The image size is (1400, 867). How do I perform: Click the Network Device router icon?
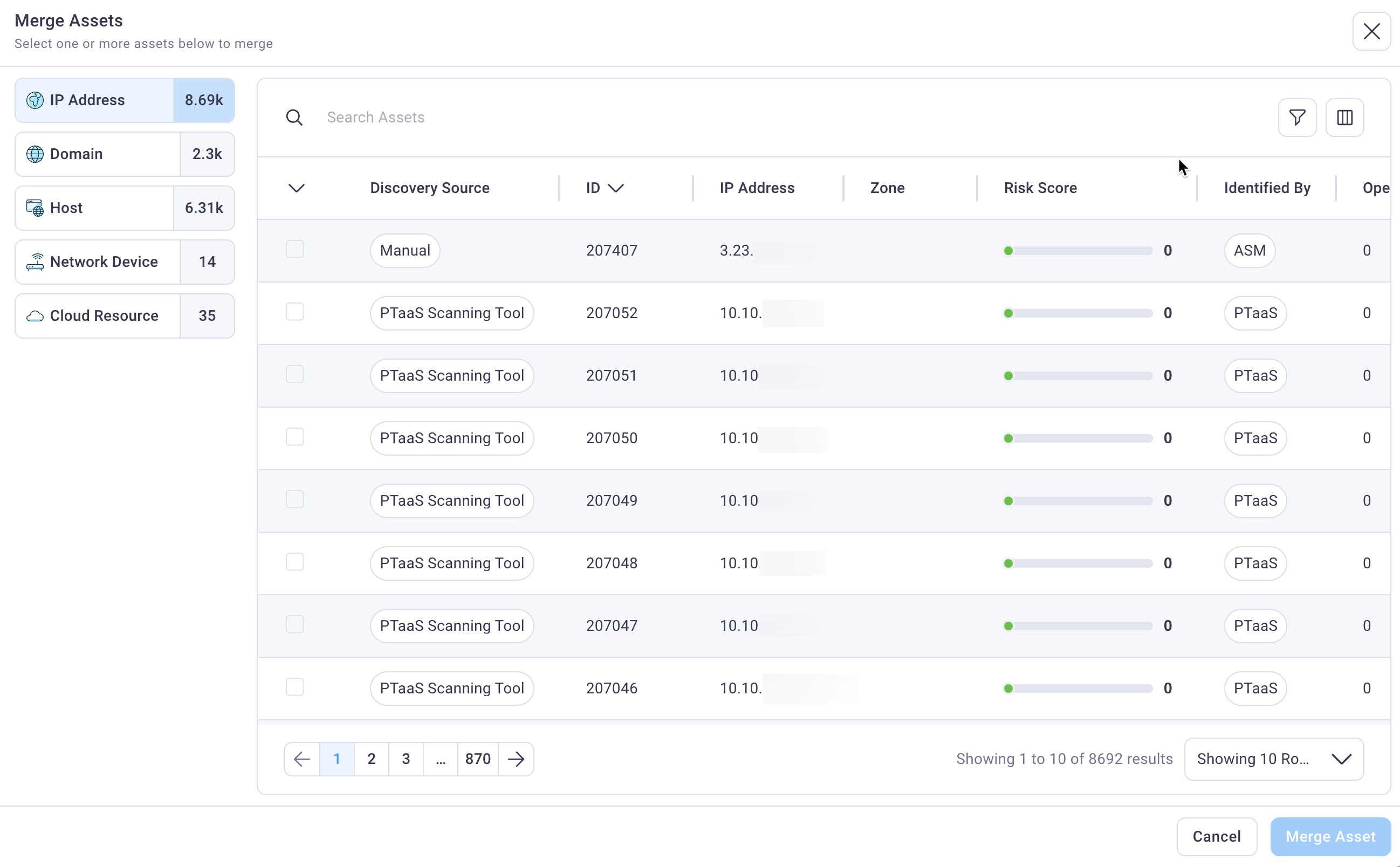pos(35,262)
